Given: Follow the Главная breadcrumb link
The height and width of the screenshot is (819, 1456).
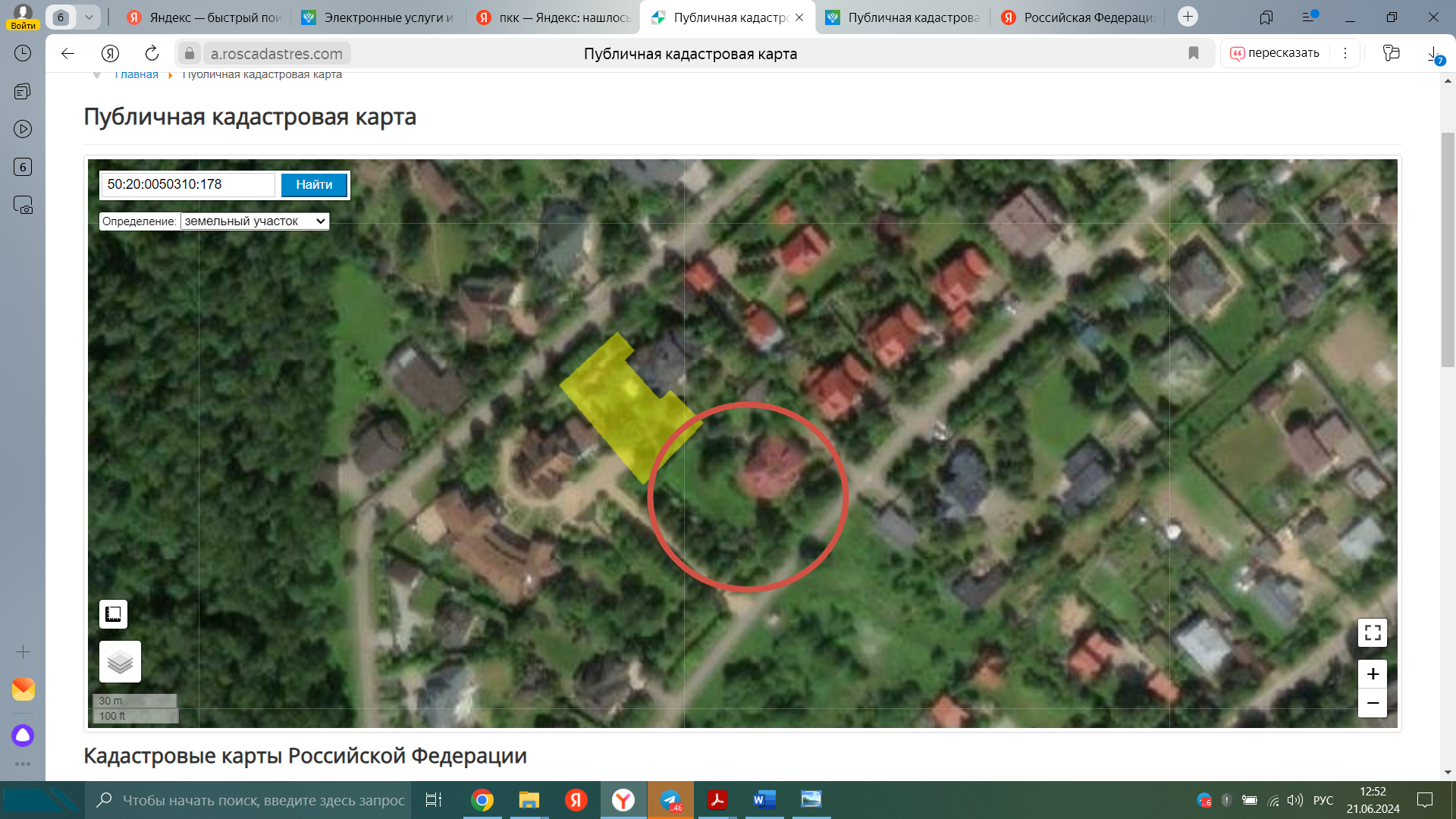Looking at the screenshot, I should [136, 74].
